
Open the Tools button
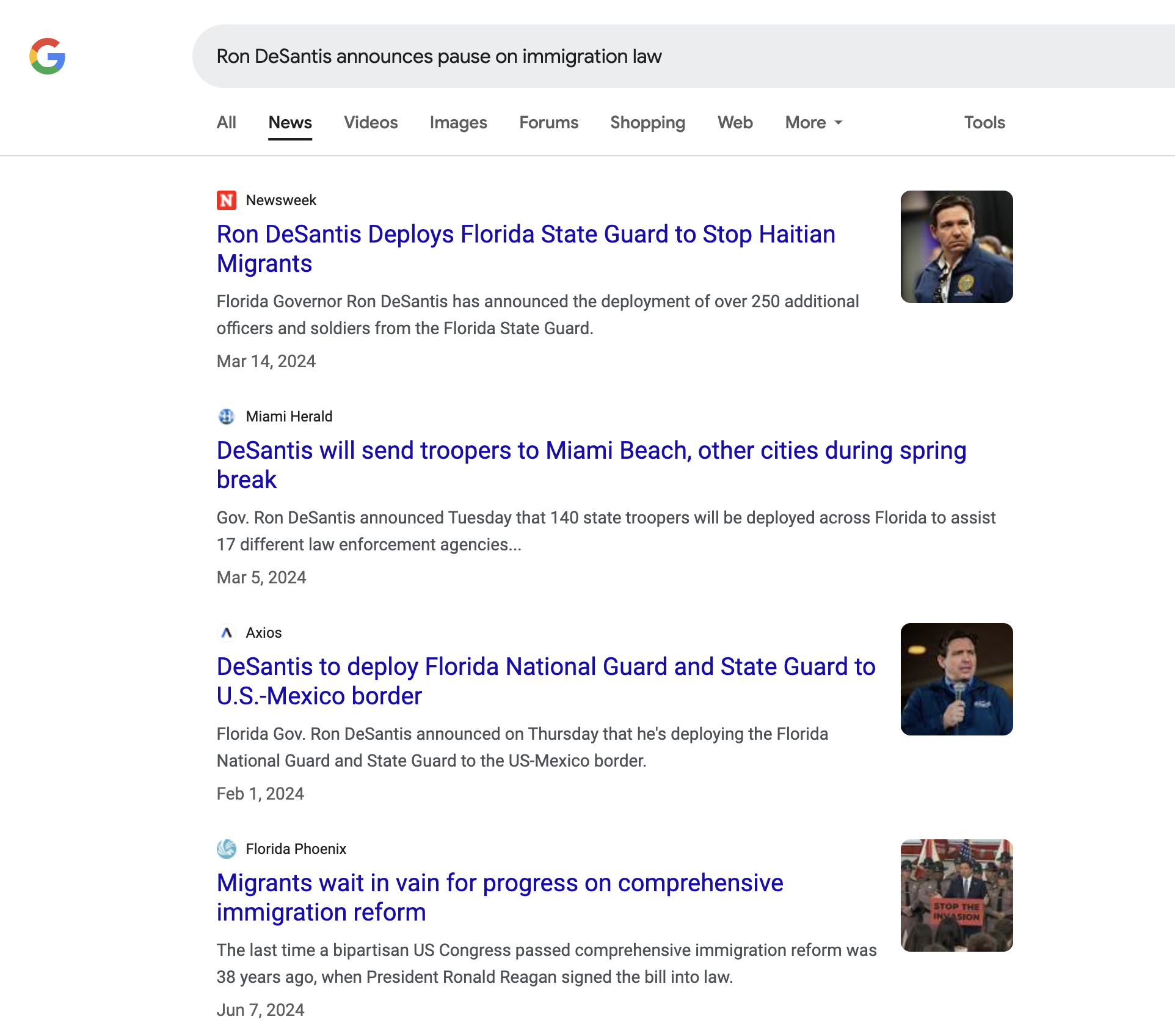pos(984,123)
